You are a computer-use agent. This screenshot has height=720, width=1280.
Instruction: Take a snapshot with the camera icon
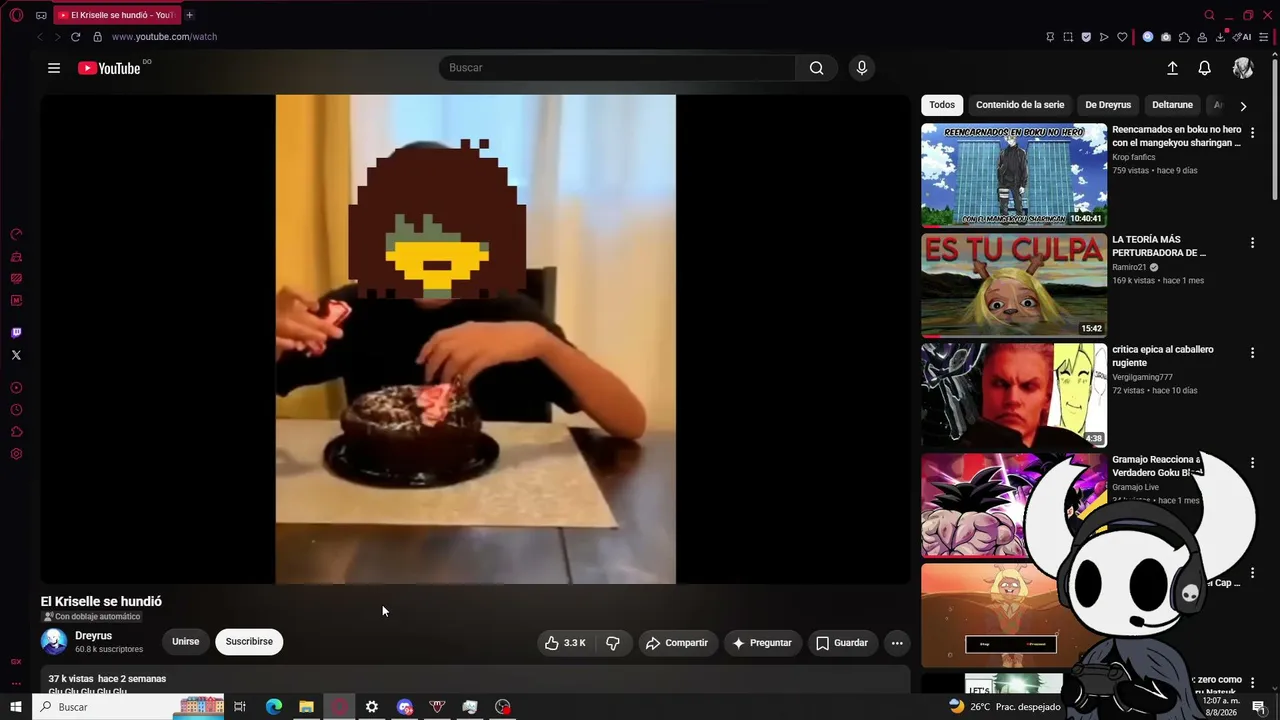[1166, 37]
